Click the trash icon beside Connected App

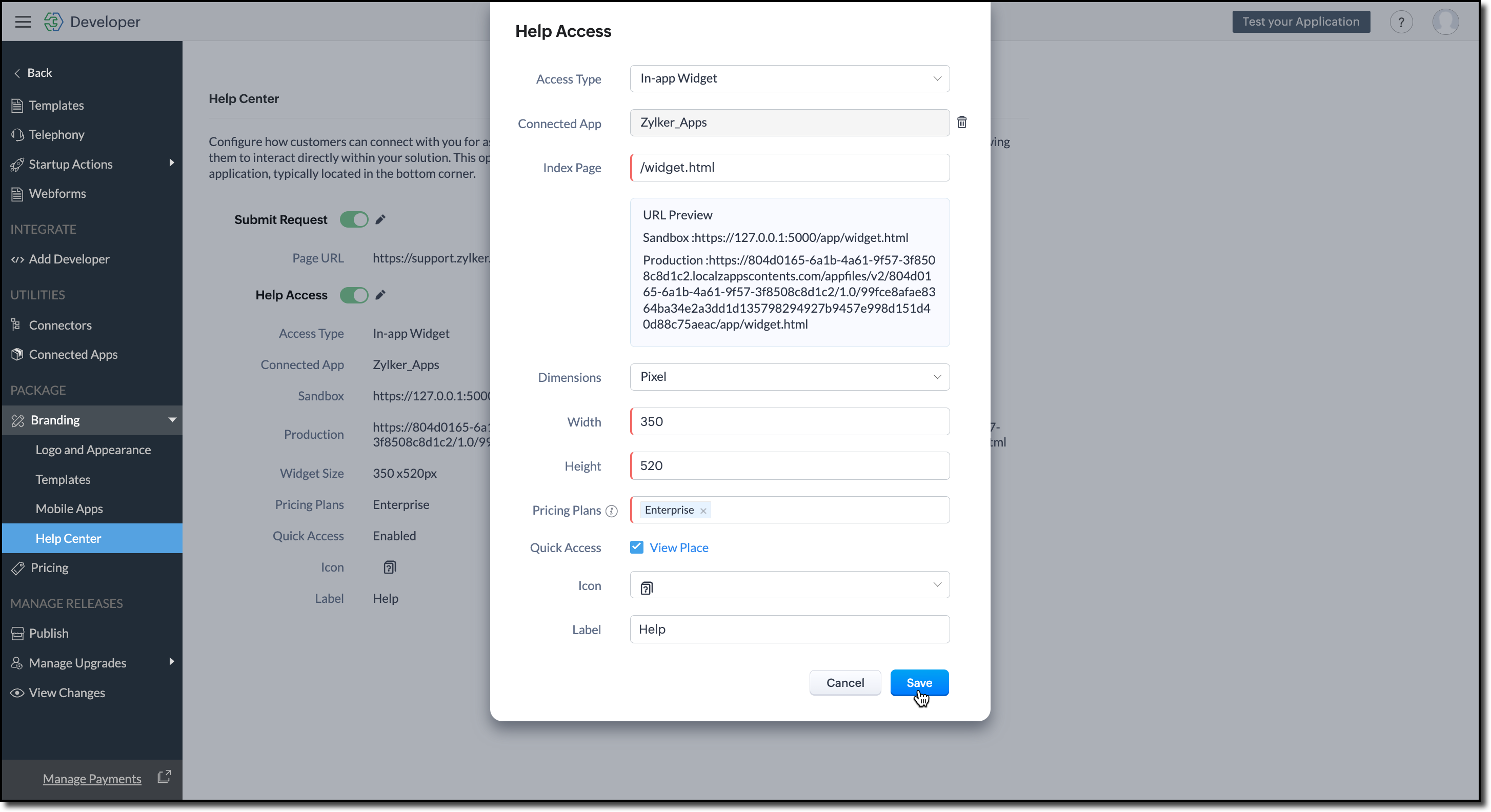961,122
